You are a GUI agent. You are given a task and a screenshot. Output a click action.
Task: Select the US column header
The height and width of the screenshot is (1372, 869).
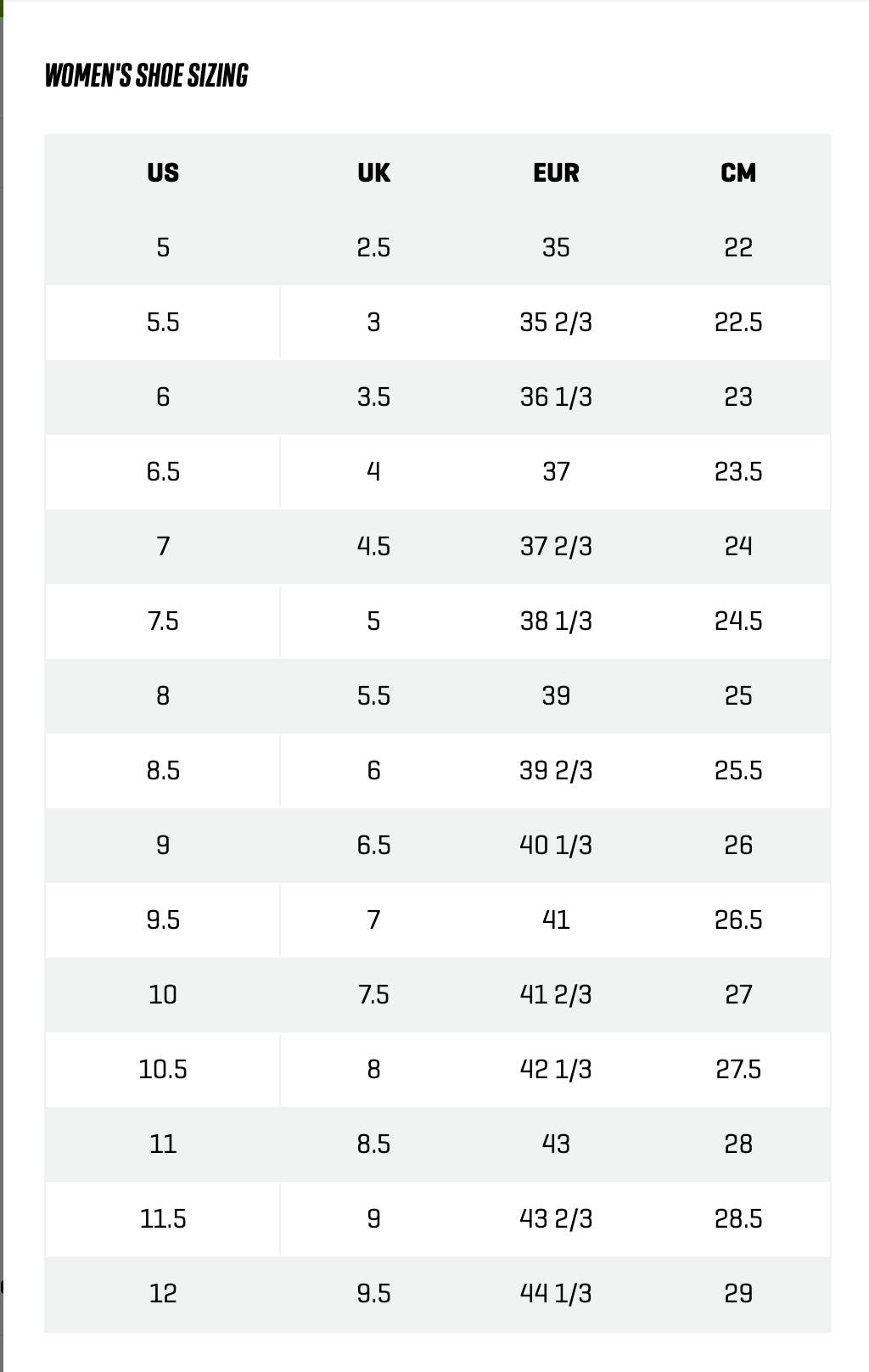pyautogui.click(x=163, y=172)
